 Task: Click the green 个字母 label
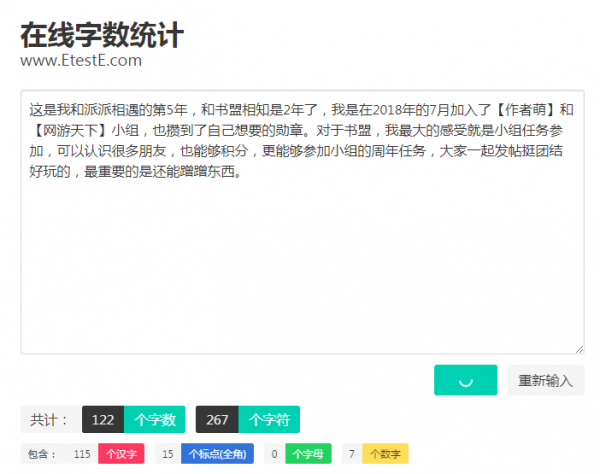(308, 454)
